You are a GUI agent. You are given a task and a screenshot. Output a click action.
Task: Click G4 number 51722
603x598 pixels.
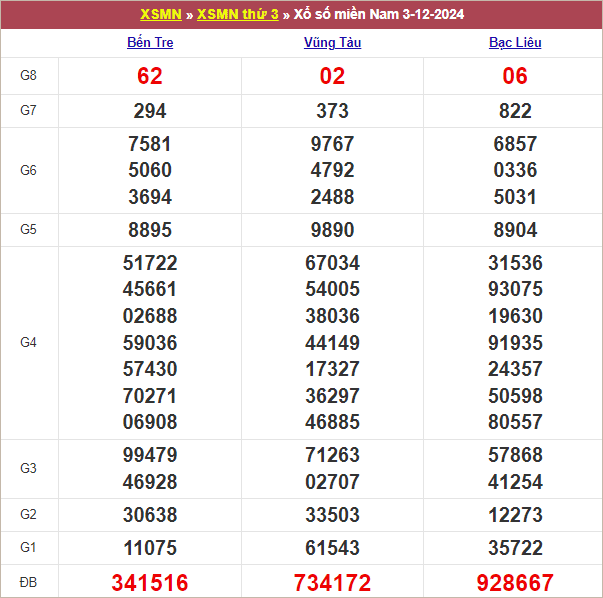tap(150, 263)
